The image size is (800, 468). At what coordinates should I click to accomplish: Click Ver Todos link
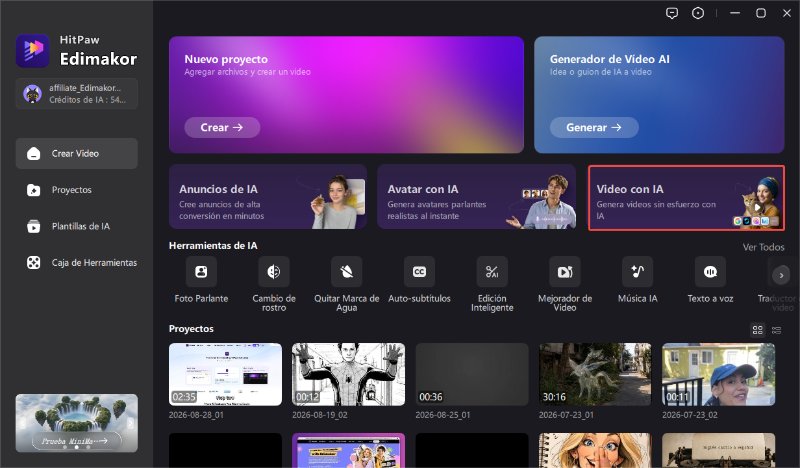click(x=763, y=247)
